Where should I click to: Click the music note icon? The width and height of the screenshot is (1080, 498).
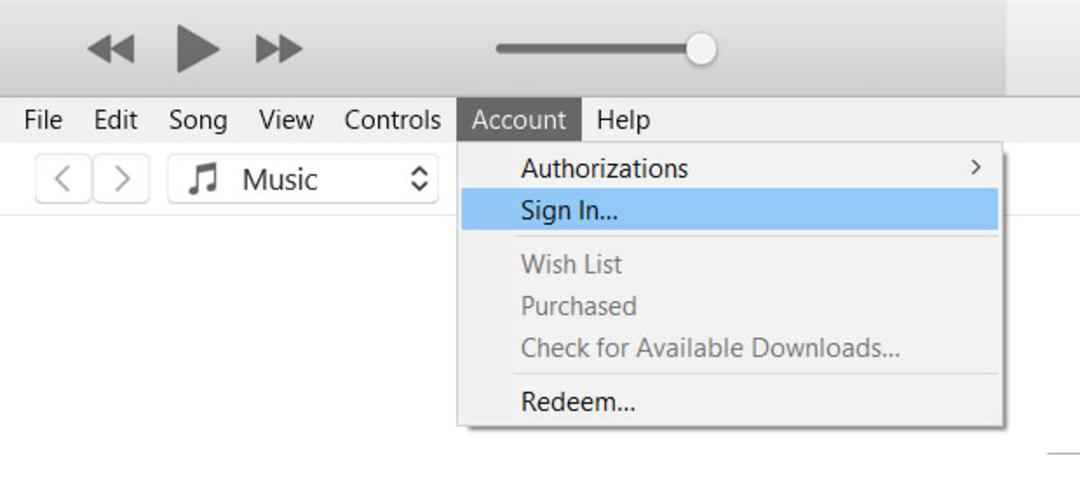[x=203, y=179]
